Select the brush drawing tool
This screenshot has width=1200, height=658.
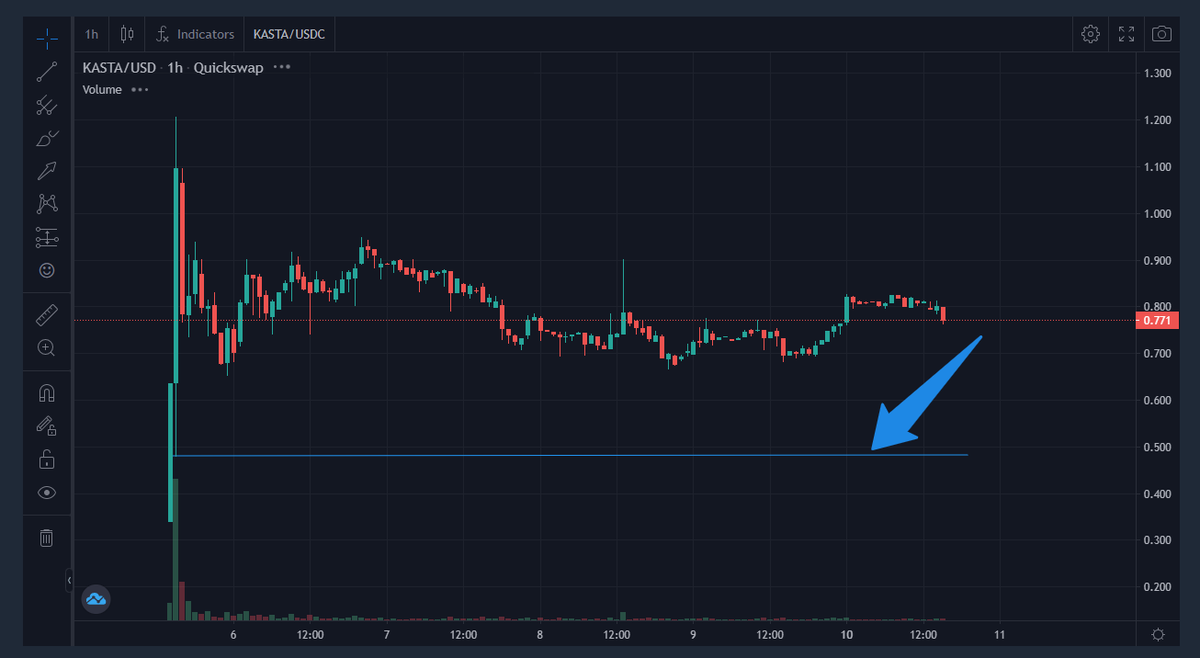coord(46,138)
